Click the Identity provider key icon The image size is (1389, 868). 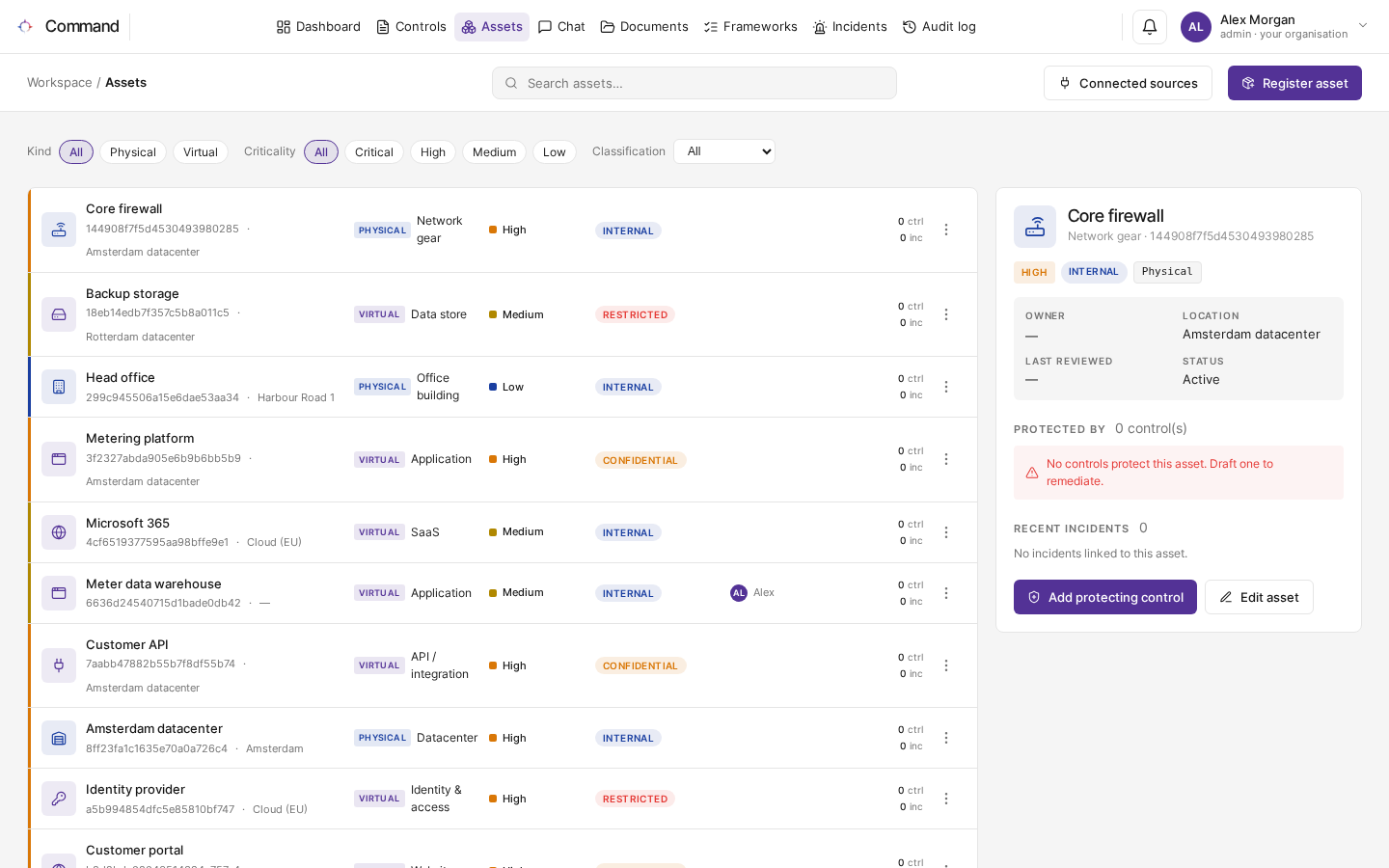coord(59,799)
